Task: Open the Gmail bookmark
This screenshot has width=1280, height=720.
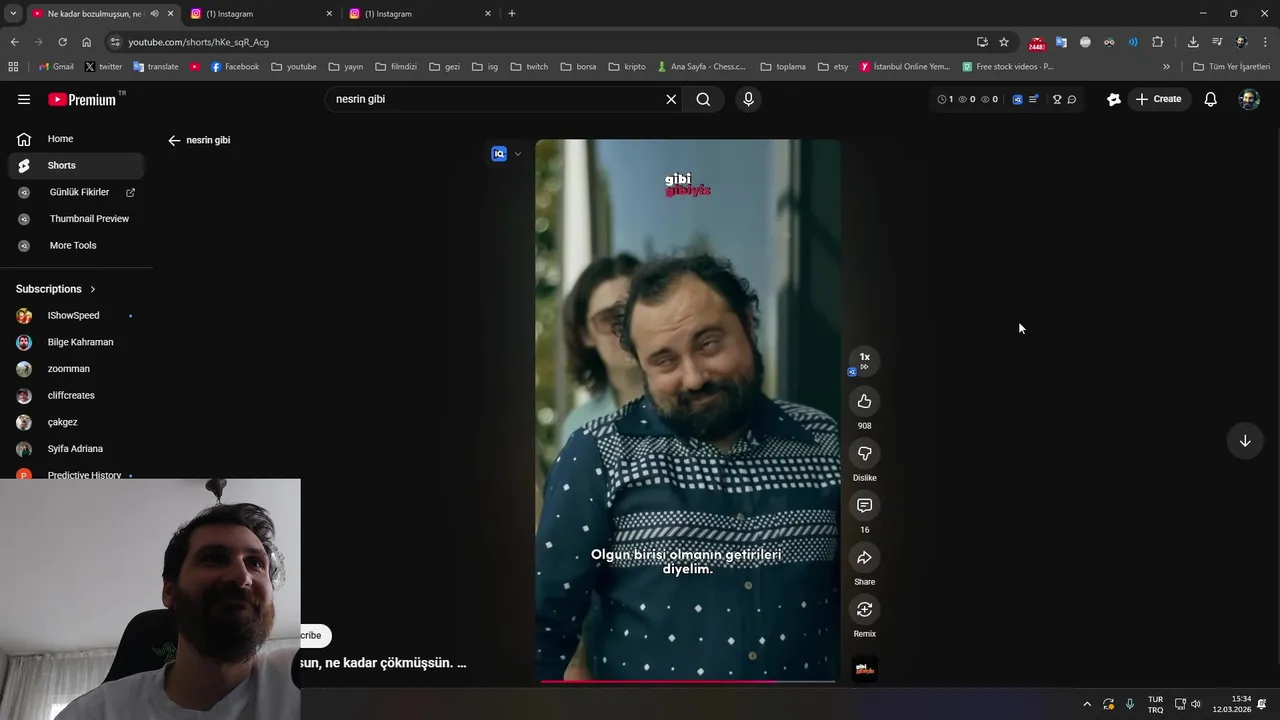Action: (x=56, y=67)
